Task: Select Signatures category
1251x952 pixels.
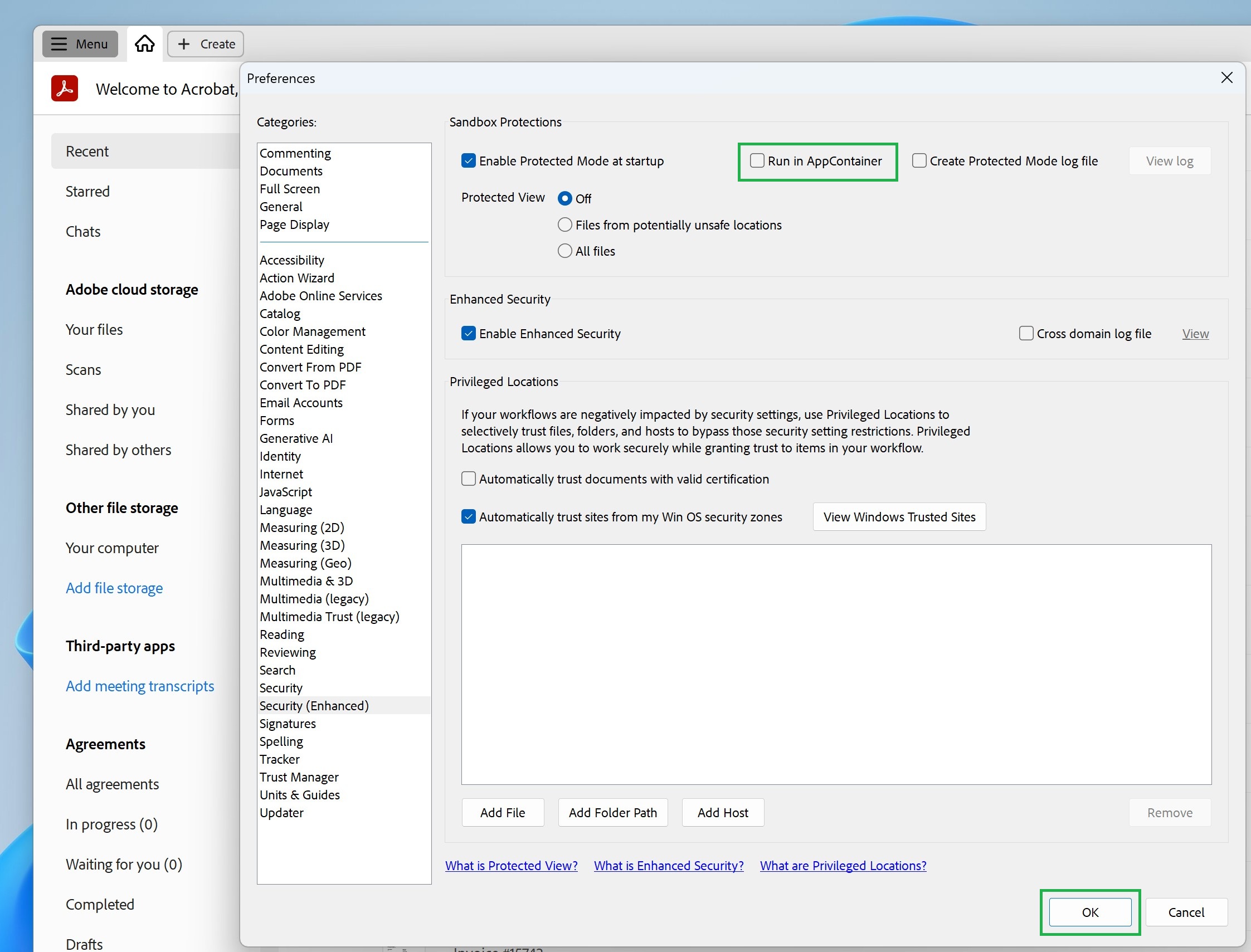Action: point(344,724)
